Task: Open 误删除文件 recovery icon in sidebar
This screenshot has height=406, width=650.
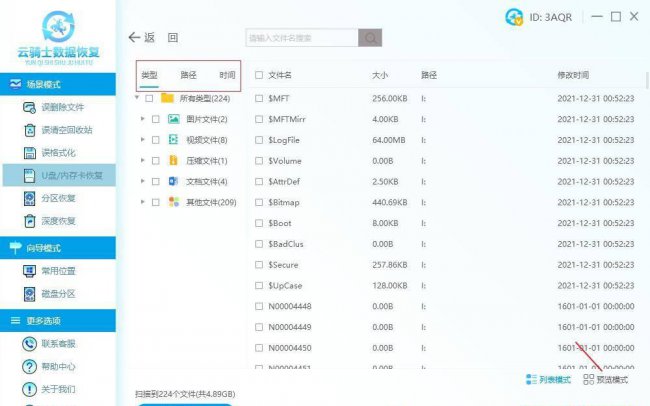Action: click(29, 107)
